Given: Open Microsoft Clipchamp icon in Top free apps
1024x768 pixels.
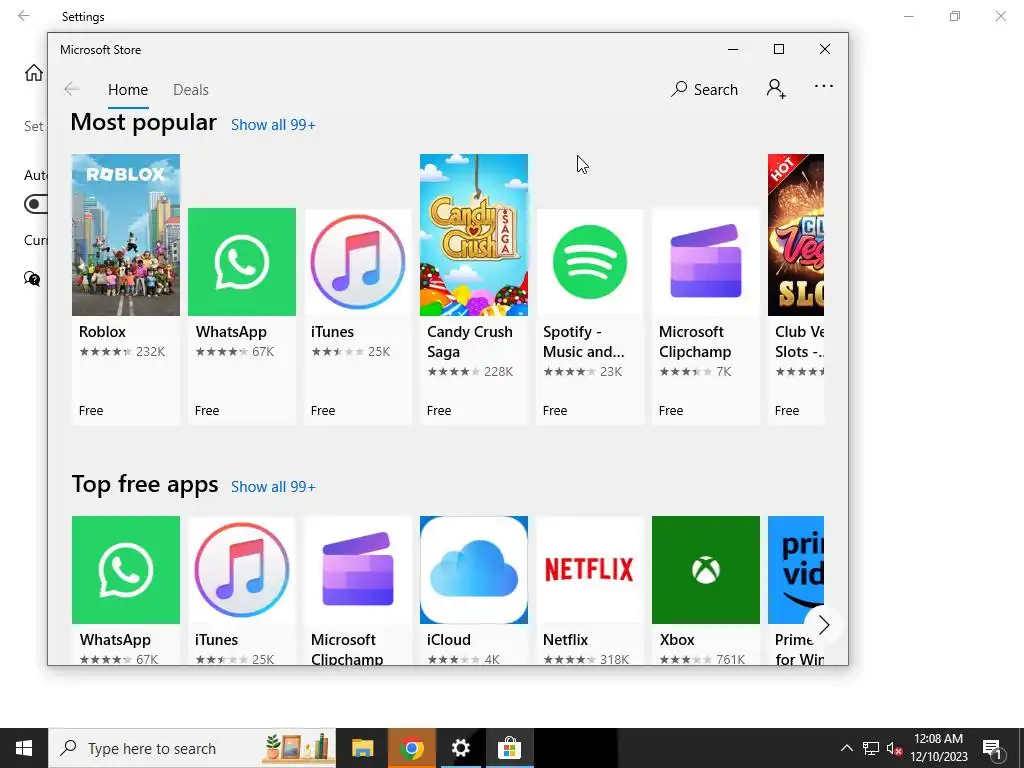Looking at the screenshot, I should 358,570.
